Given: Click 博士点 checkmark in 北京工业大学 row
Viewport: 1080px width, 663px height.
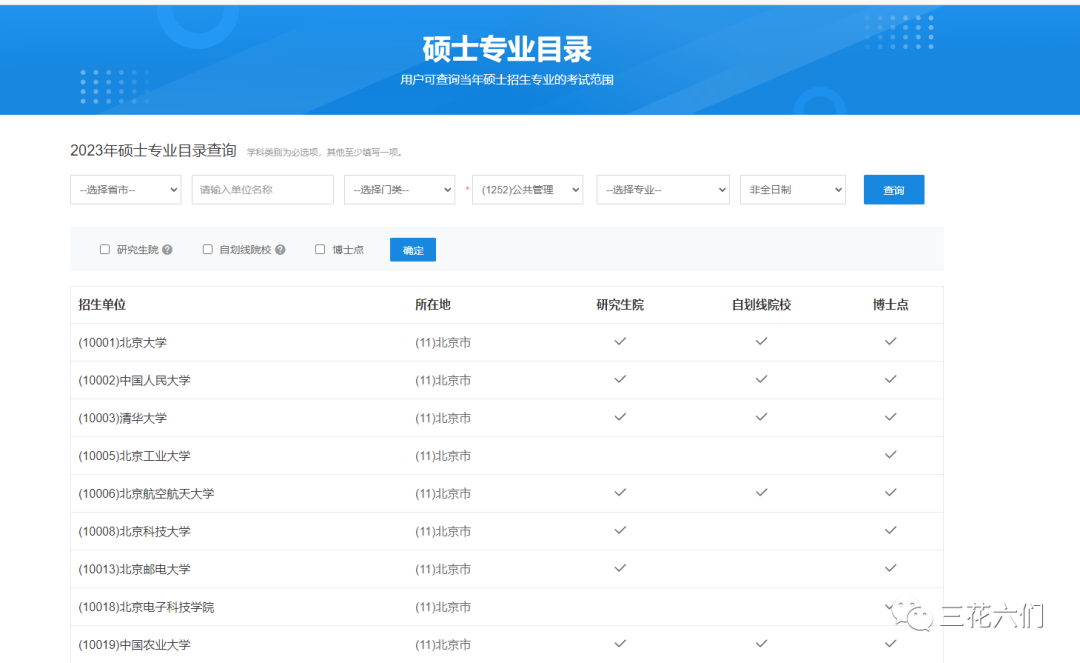Looking at the screenshot, I should (x=891, y=455).
